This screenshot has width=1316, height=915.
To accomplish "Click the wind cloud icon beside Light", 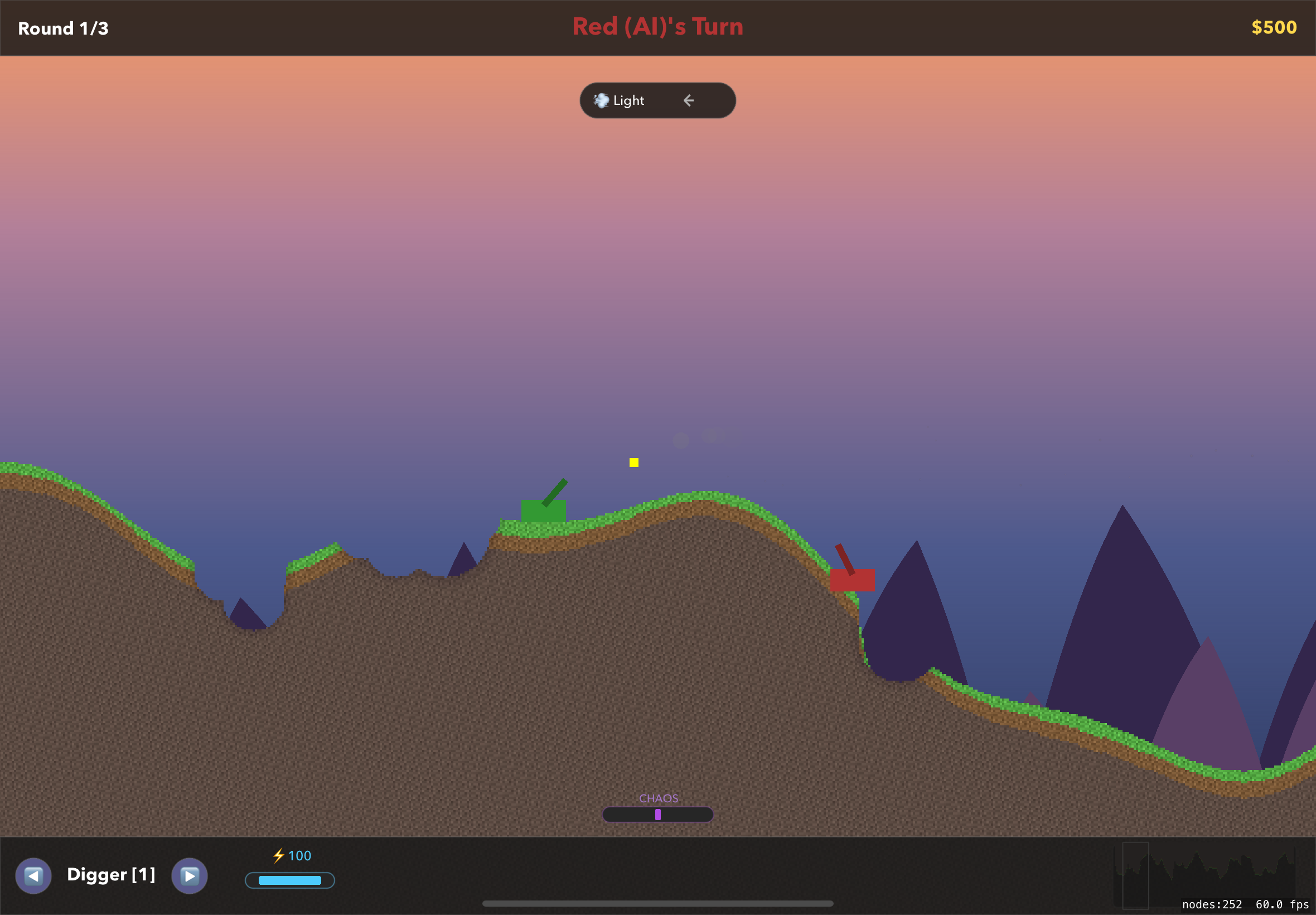I will [x=601, y=100].
